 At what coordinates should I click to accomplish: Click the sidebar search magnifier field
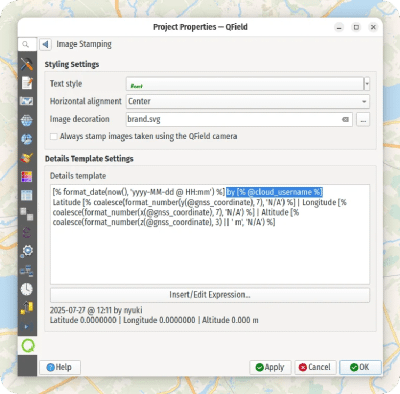tap(27, 44)
